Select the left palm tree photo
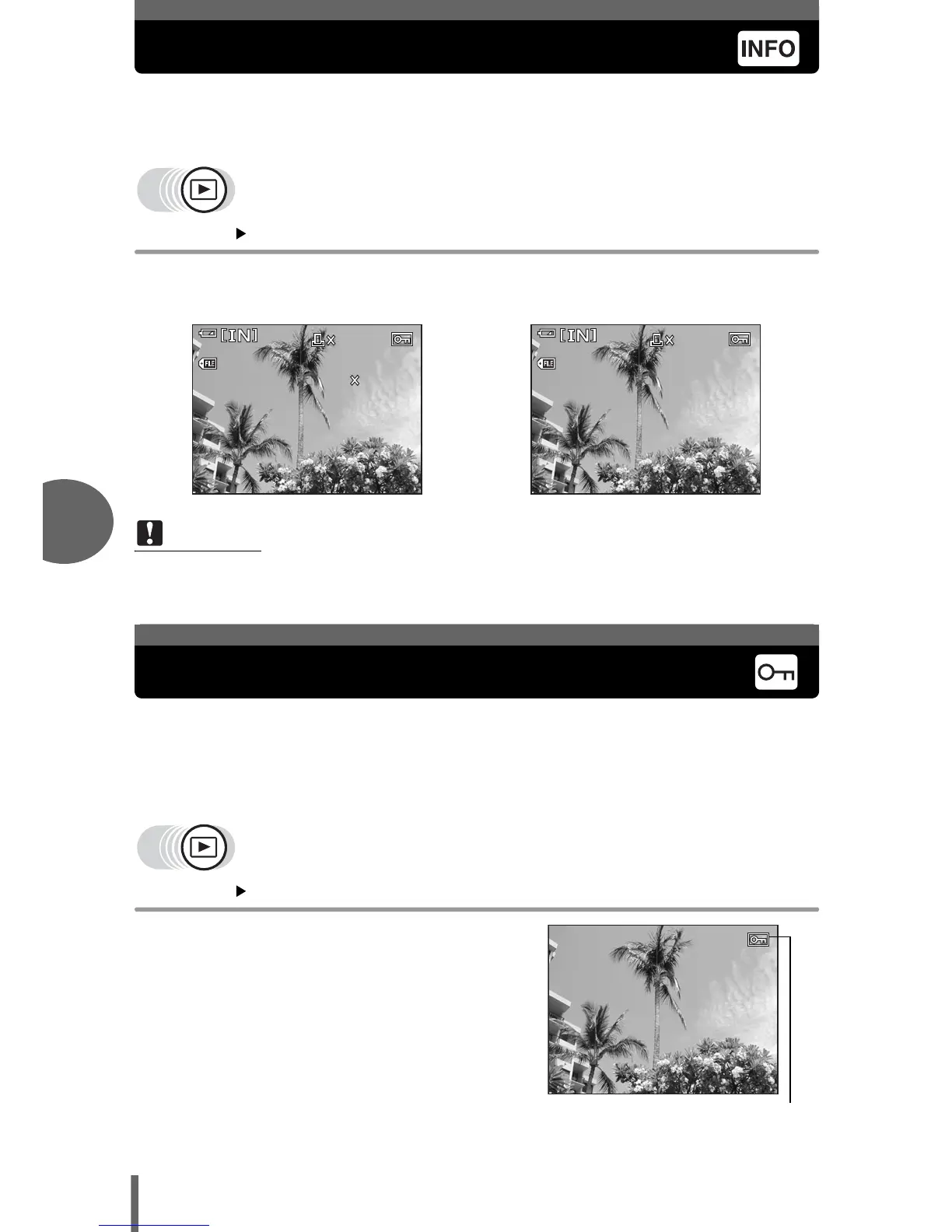The image size is (952, 1232). [x=307, y=409]
